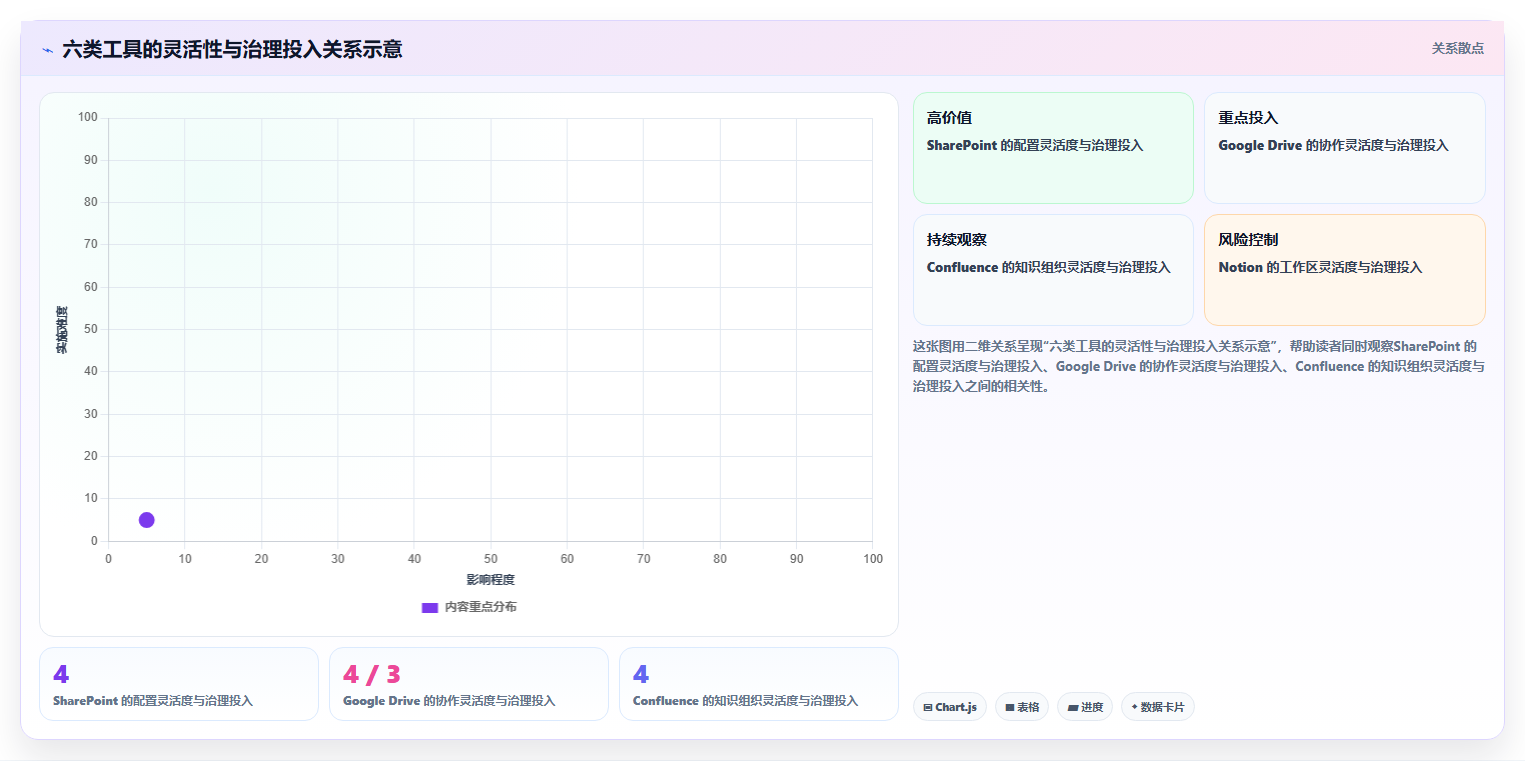Select the SharePoint stat card showing 4

[179, 684]
